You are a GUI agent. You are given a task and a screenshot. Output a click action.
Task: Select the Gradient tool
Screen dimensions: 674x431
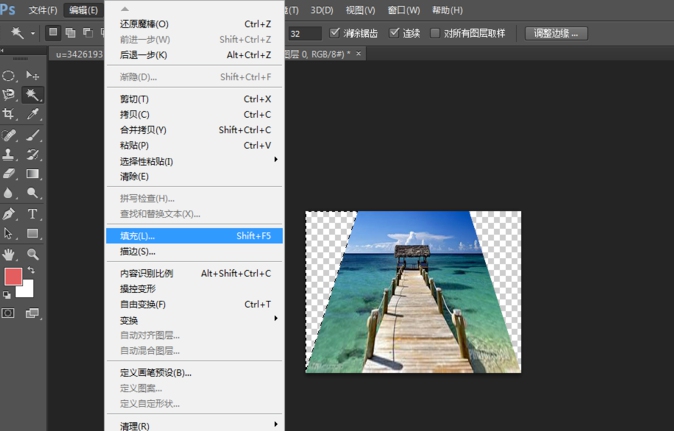[x=33, y=174]
